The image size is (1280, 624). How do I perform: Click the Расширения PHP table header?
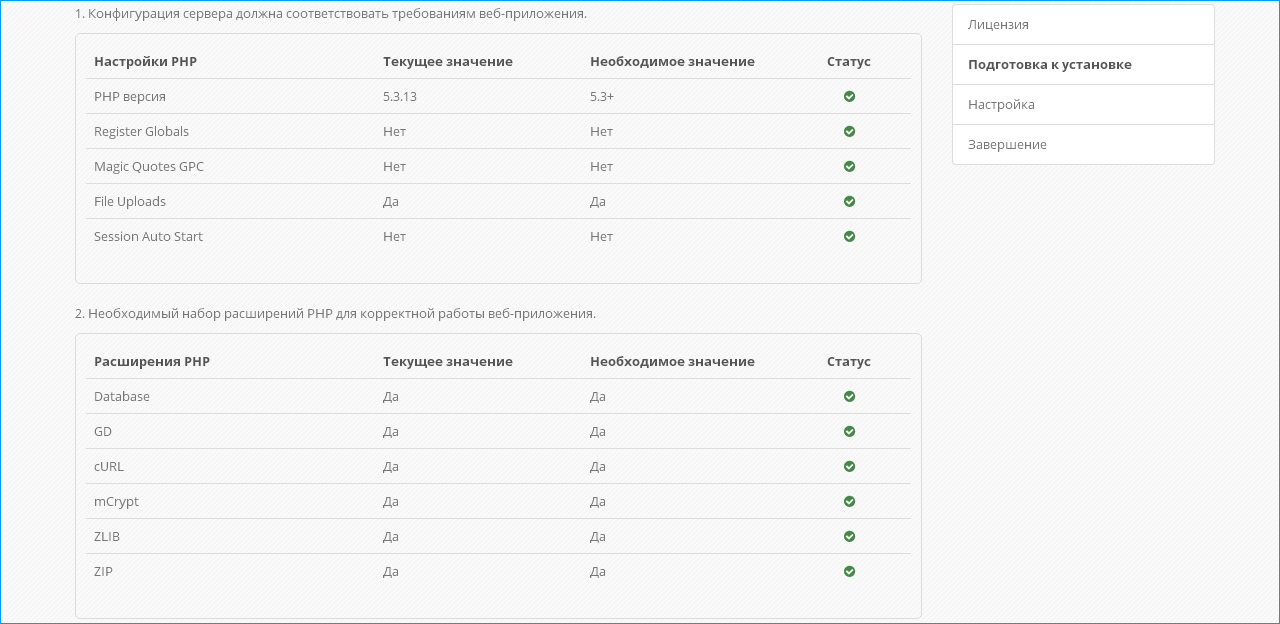(x=152, y=362)
